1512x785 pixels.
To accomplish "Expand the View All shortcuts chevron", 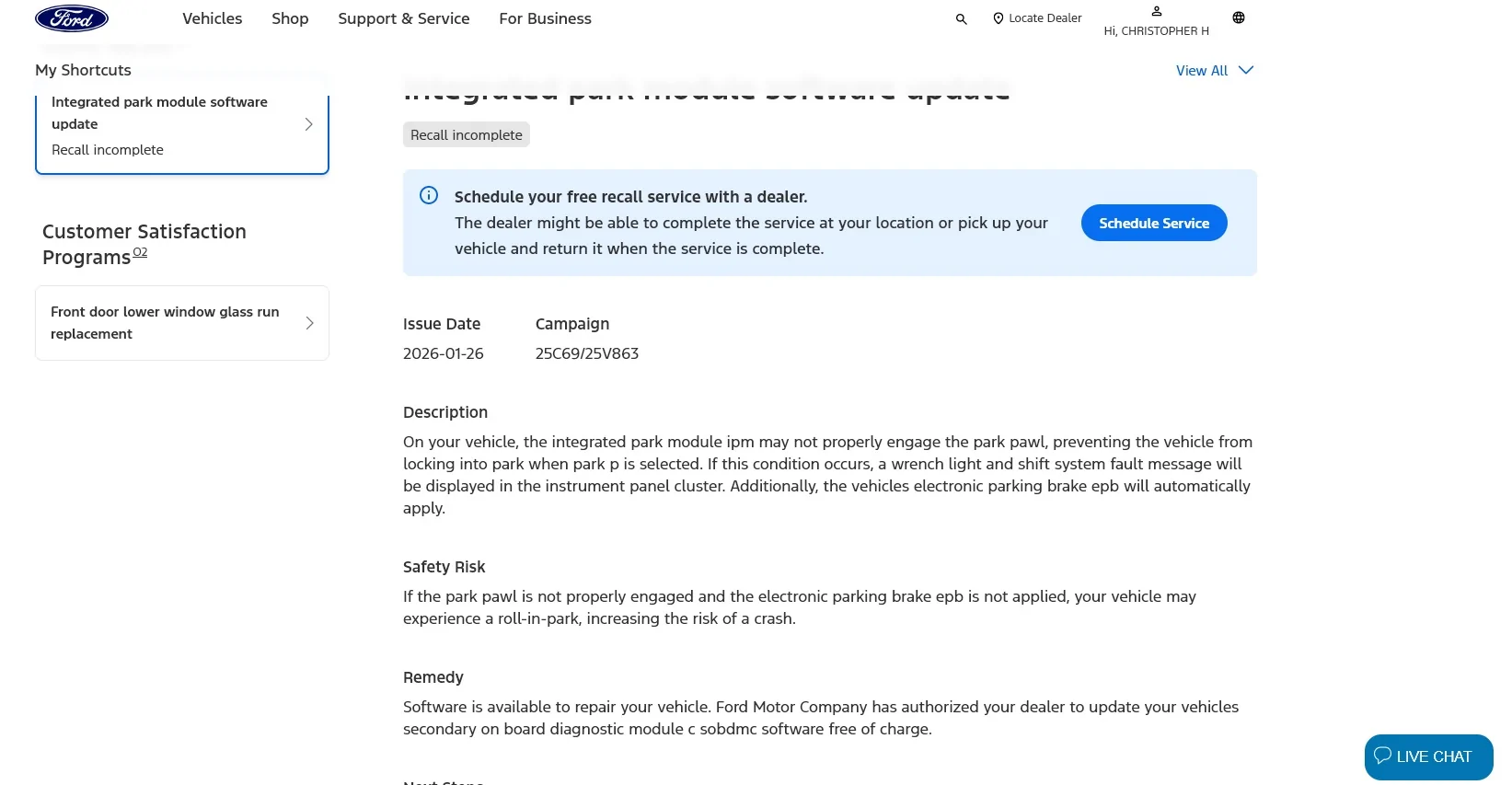I will coord(1246,70).
